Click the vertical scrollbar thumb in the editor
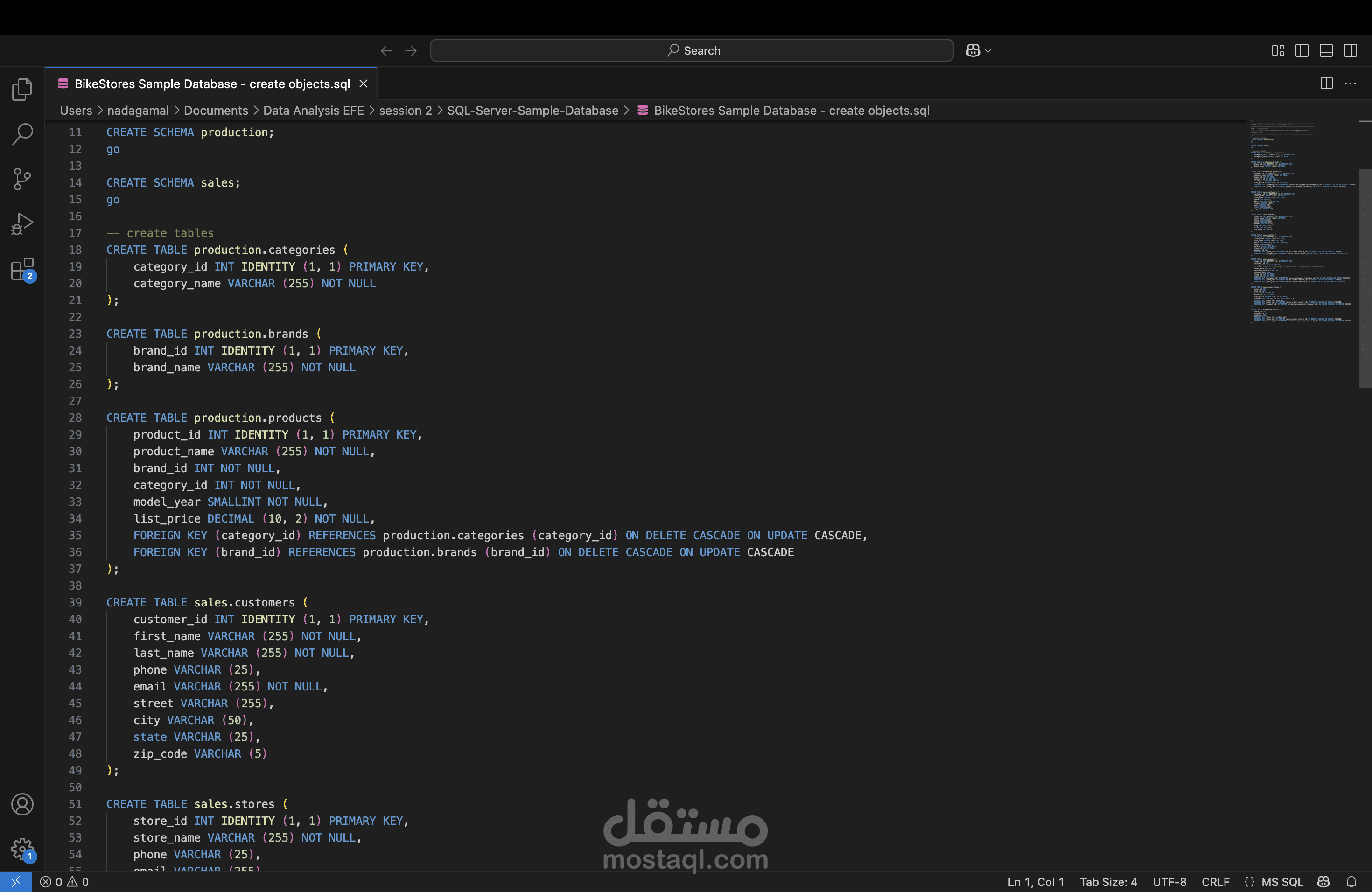 click(1365, 279)
